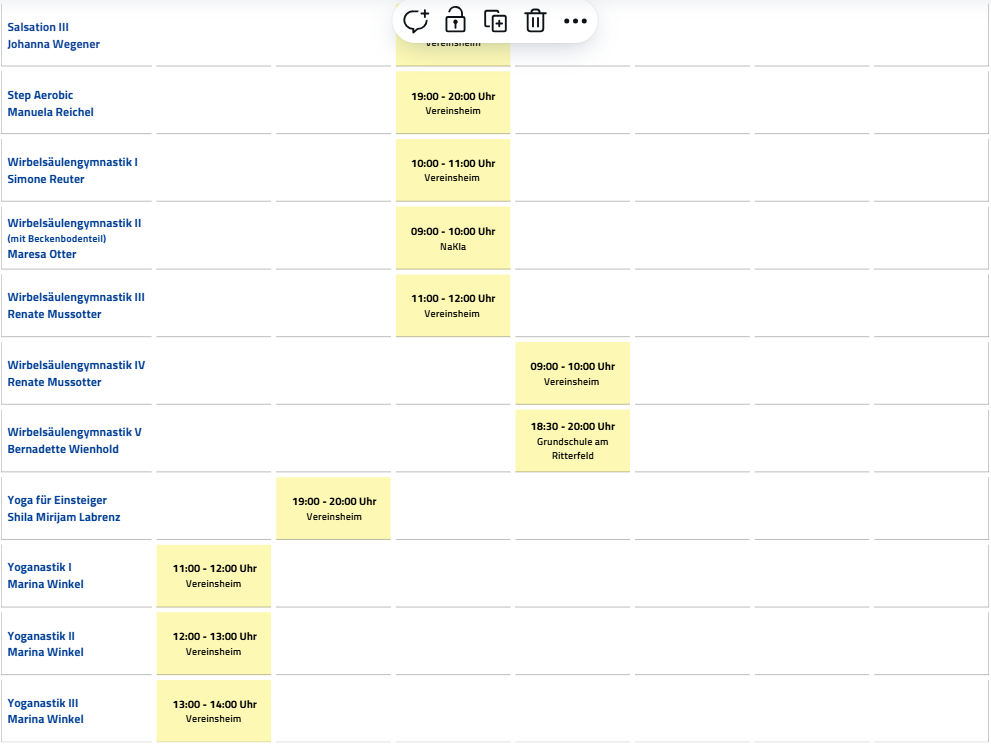Click the duplicate icon in toolbar

(x=495, y=21)
